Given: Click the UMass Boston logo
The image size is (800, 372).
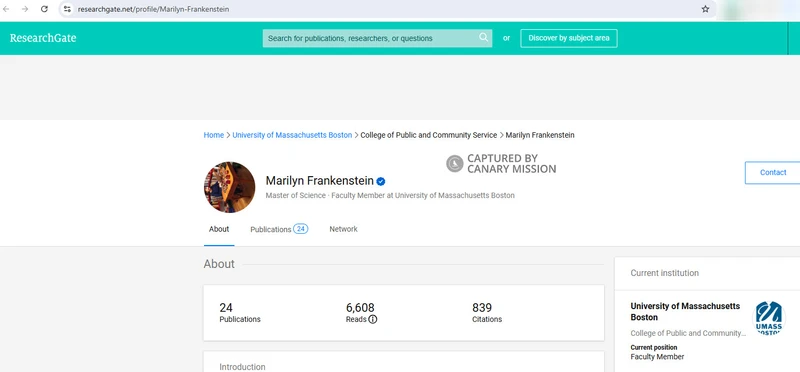Looking at the screenshot, I should coord(769,318).
